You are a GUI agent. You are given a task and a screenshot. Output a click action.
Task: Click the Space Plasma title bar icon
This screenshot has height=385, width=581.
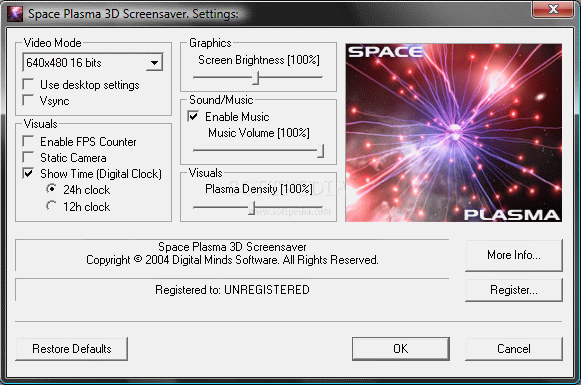[x=15, y=14]
